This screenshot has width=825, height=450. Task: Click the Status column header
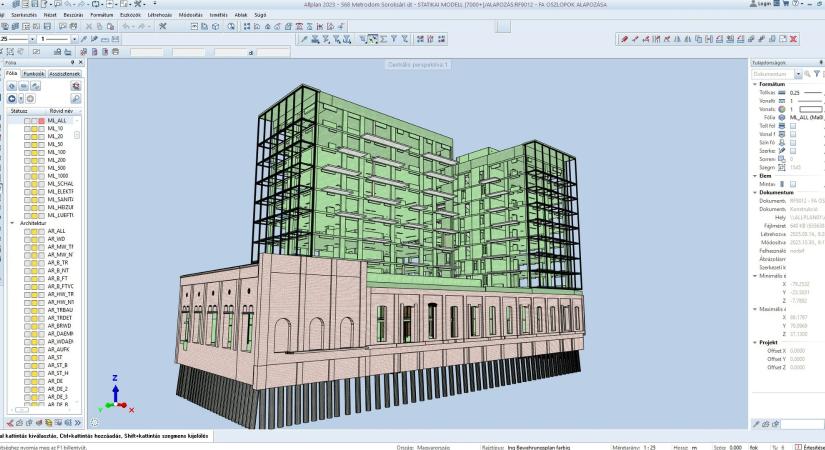[19, 111]
